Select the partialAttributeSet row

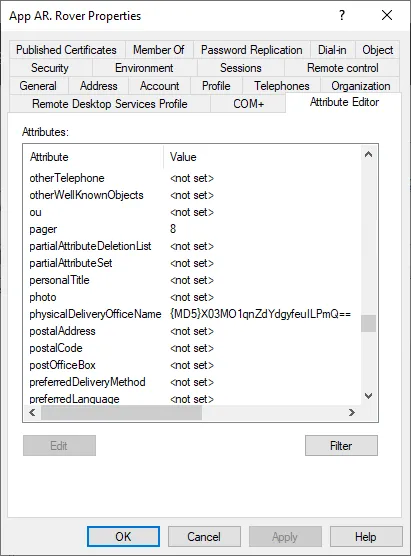tap(192, 263)
